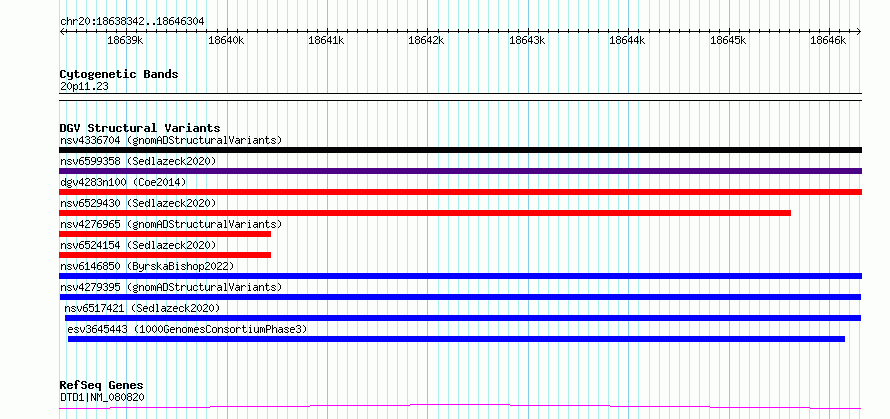
Task: Click the blue nsv4279395 variant bar
Action: tap(460, 297)
